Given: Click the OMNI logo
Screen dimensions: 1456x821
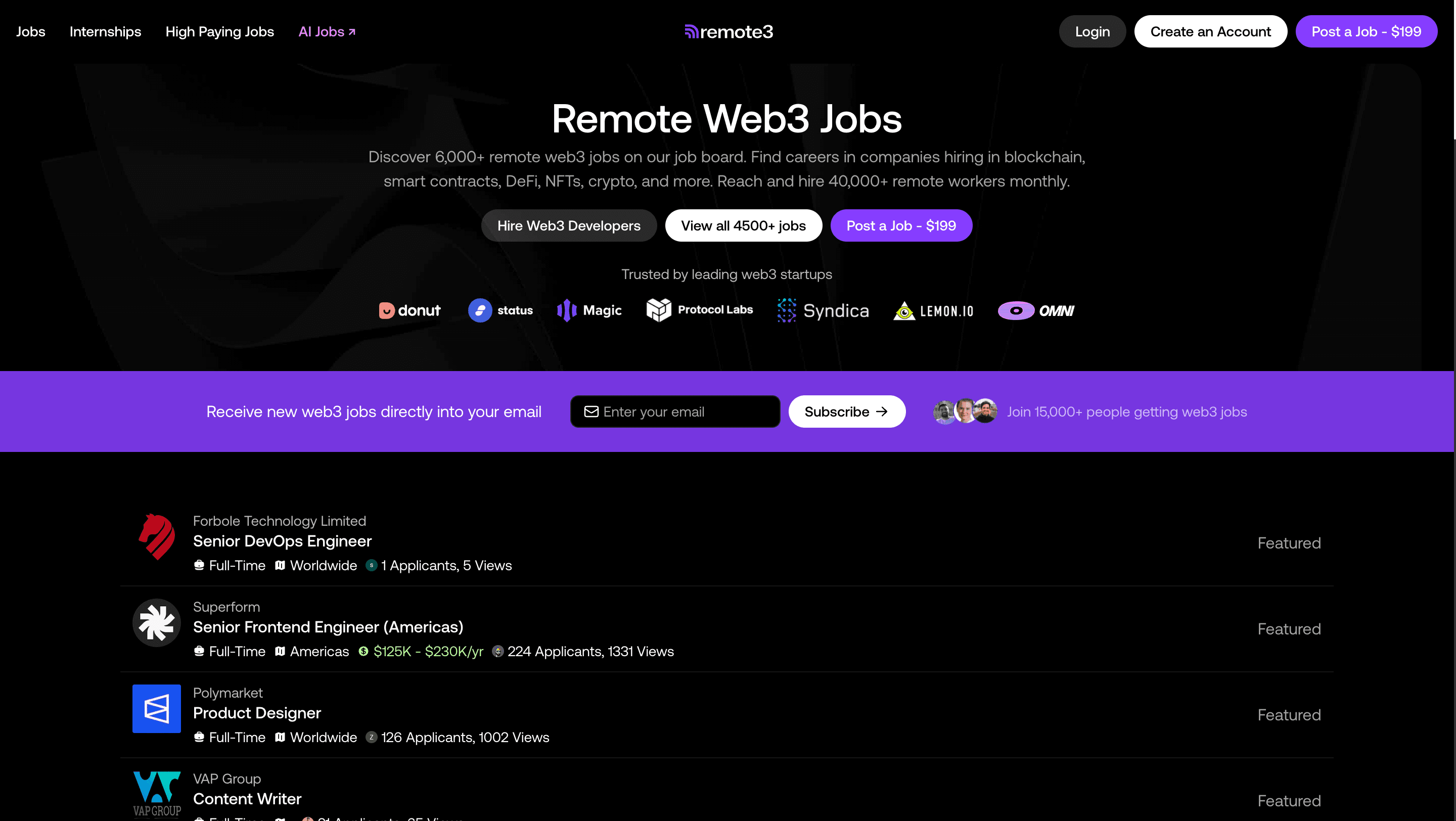Looking at the screenshot, I should pyautogui.click(x=1035, y=310).
